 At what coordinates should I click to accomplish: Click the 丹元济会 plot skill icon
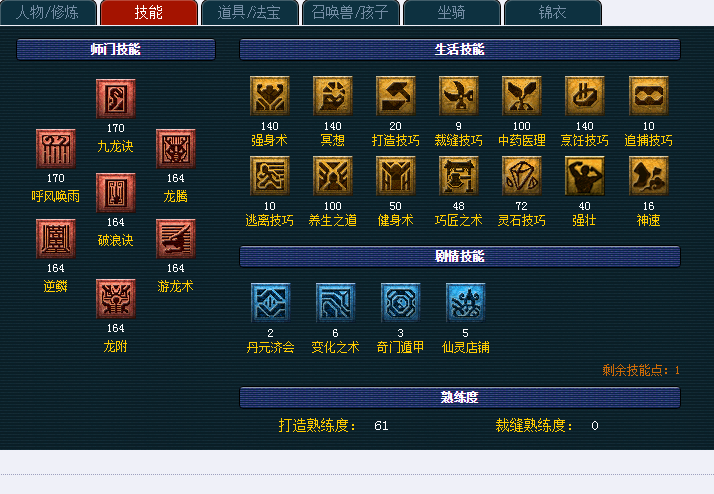click(x=270, y=303)
